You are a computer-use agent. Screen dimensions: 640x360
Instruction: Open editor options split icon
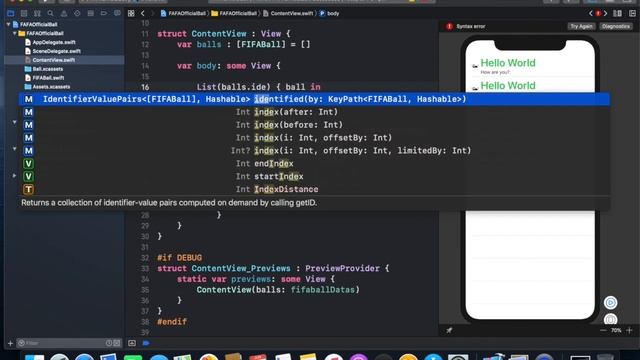618,13
